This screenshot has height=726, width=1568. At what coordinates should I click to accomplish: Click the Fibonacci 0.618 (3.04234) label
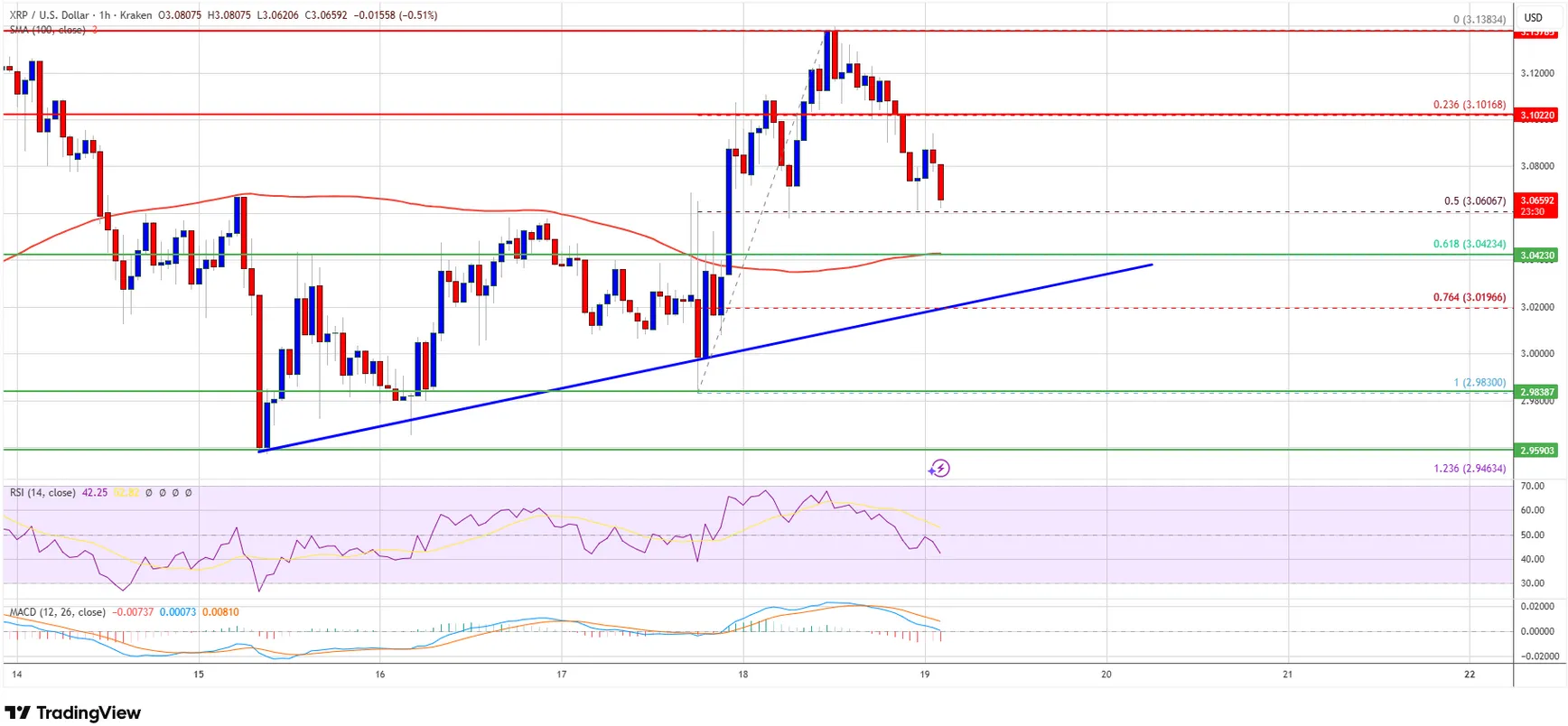click(x=1470, y=244)
